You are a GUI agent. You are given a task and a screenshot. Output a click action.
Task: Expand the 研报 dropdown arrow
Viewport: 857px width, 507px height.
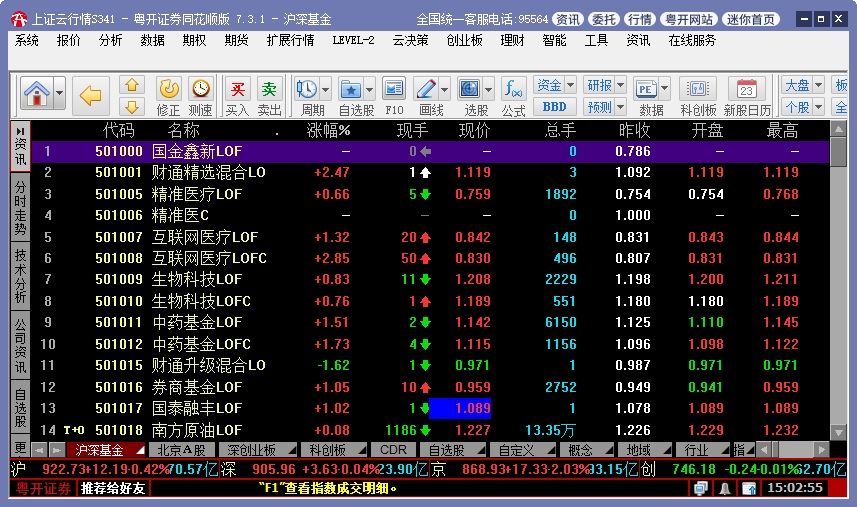click(x=621, y=85)
